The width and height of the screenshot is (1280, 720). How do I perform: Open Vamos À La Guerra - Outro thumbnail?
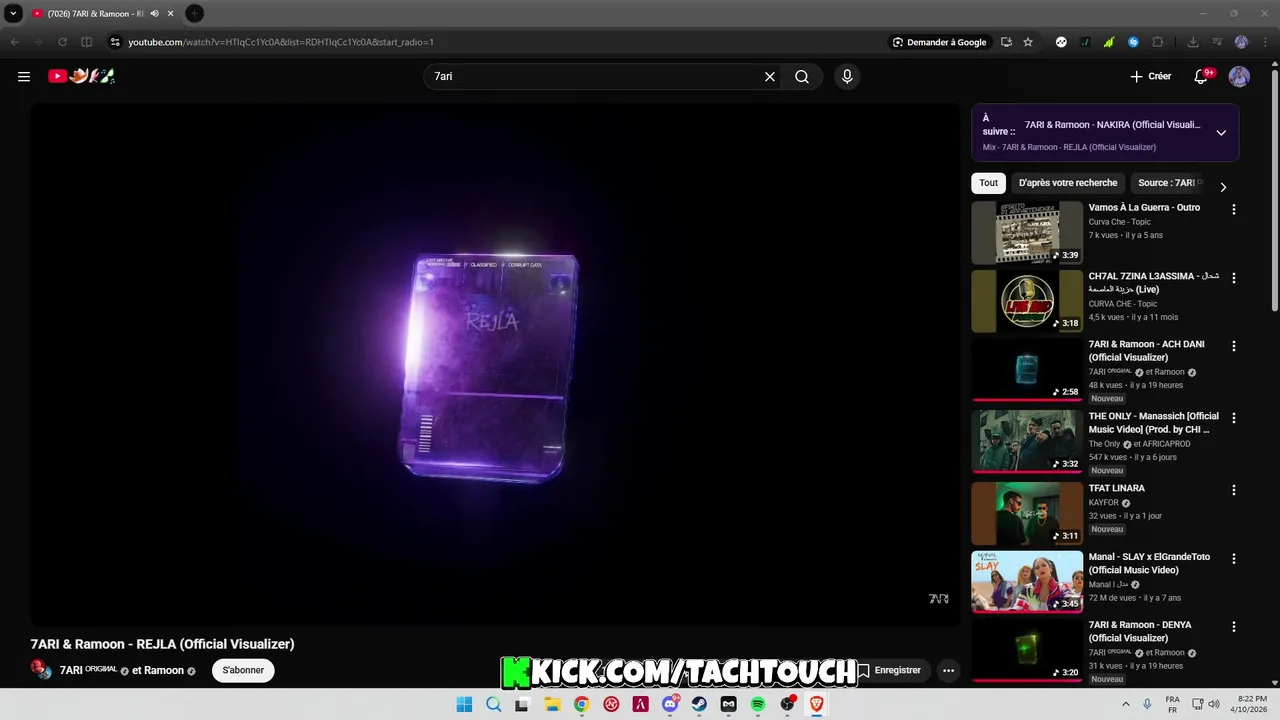point(1027,232)
